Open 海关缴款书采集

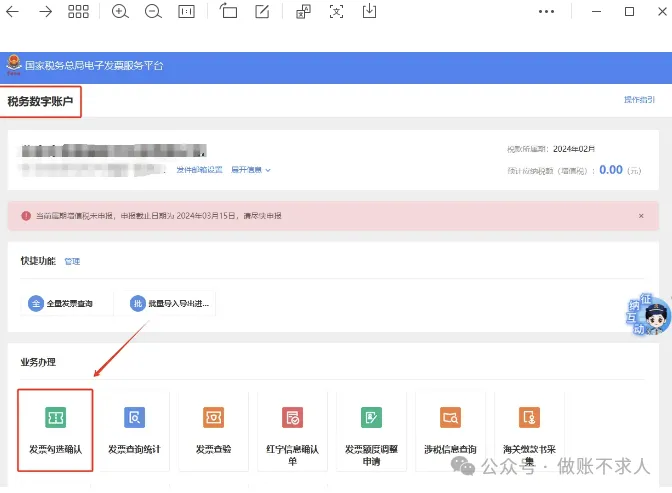coord(529,430)
